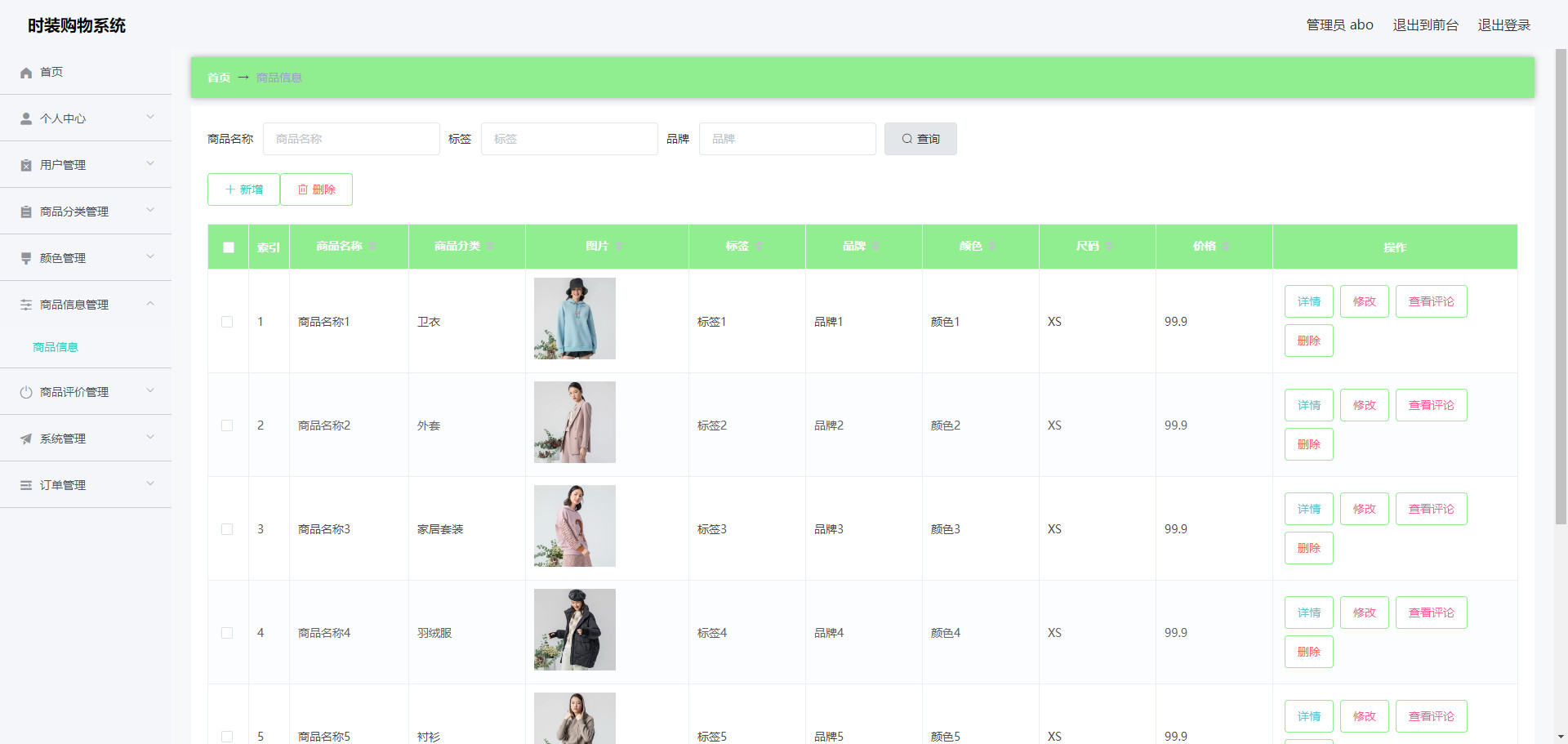Image resolution: width=1568 pixels, height=744 pixels.
Task: Click sort arrows on 商品名称 column
Action: (372, 247)
